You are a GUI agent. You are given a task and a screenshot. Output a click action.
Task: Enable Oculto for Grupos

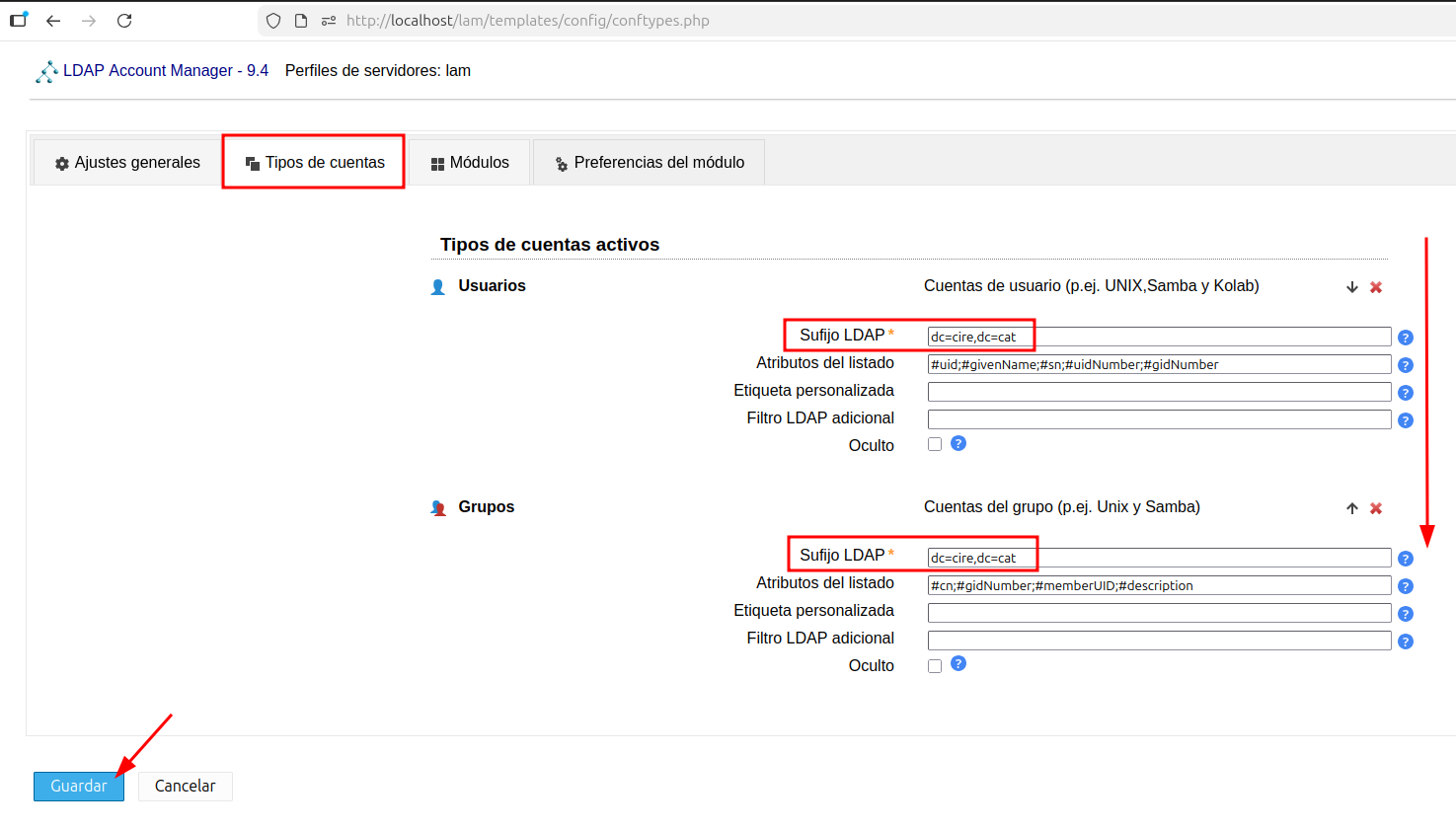click(x=934, y=665)
